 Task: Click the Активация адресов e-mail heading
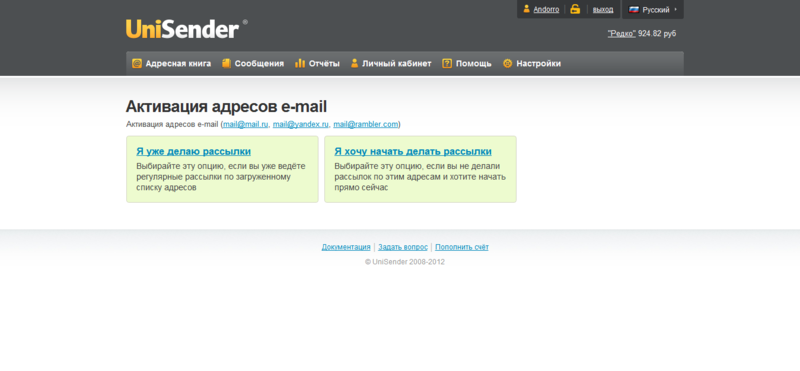click(226, 106)
